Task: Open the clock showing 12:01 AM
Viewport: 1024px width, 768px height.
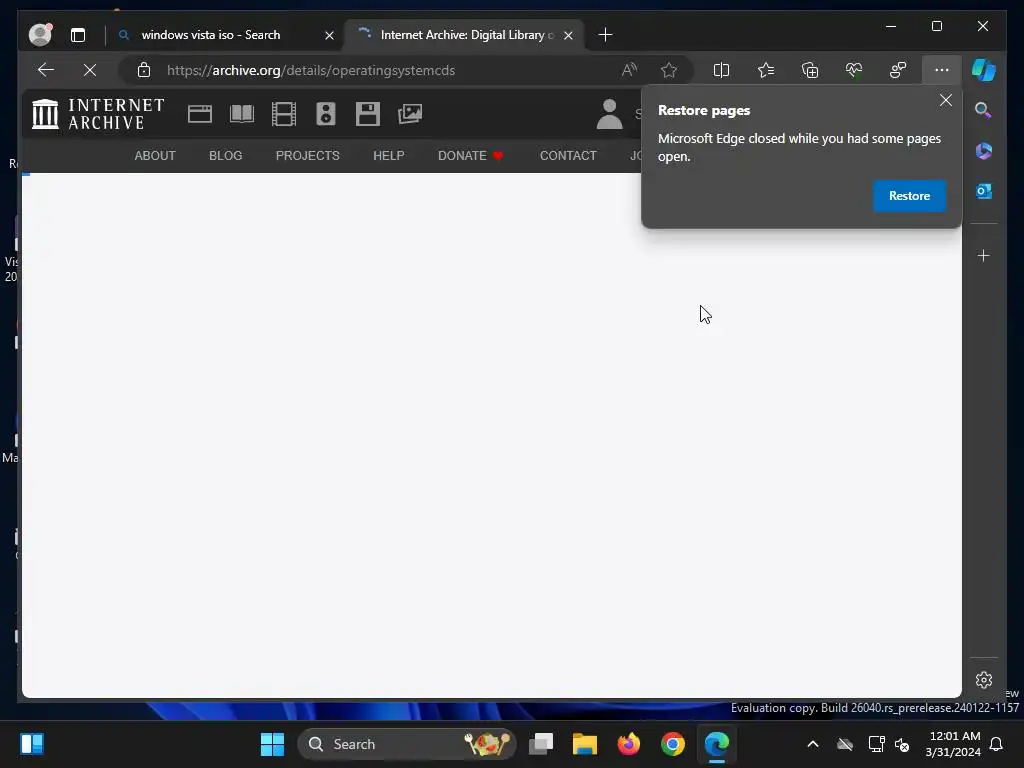Action: click(x=953, y=744)
